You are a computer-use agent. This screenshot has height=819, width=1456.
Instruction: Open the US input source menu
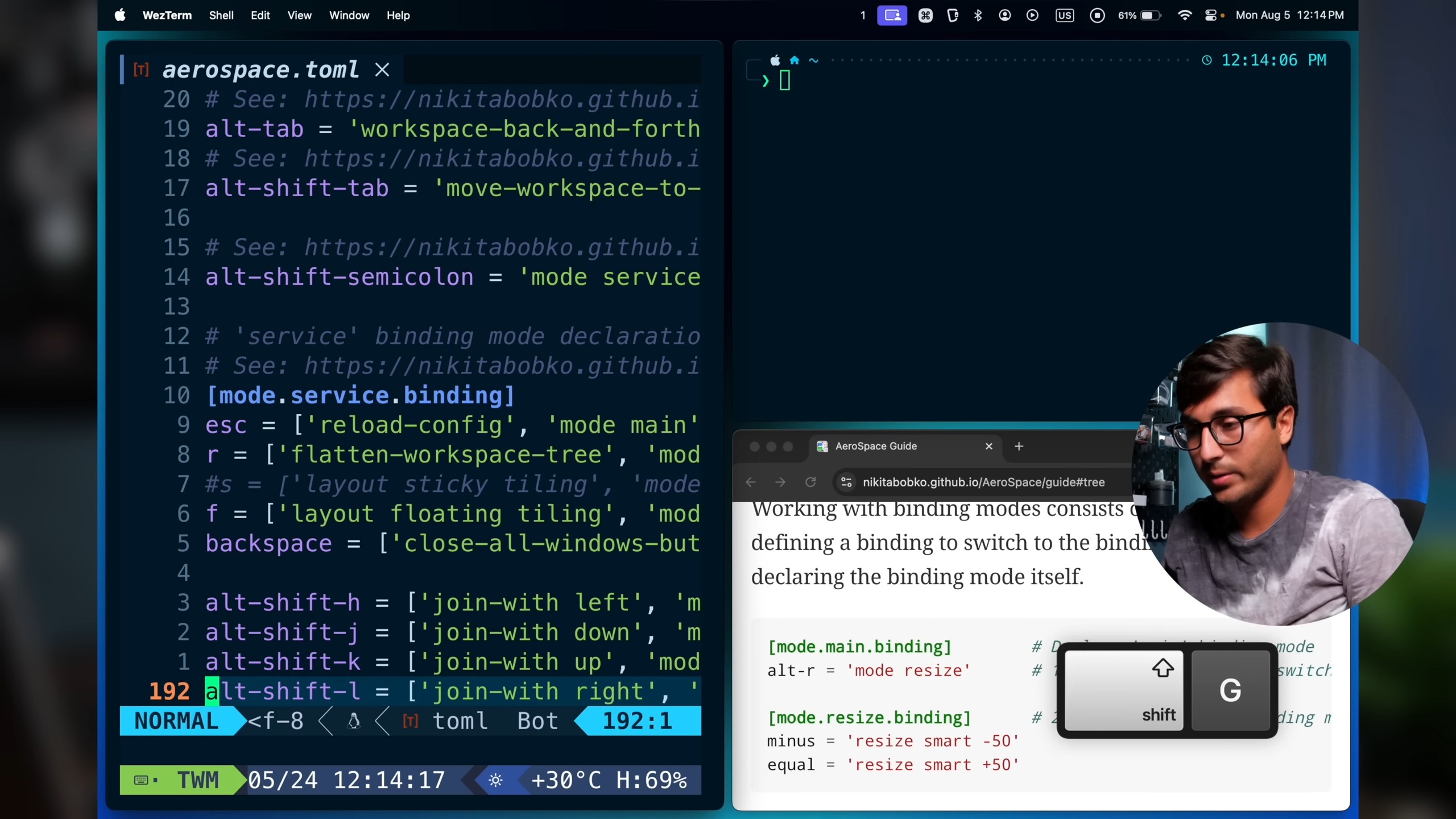tap(1064, 15)
